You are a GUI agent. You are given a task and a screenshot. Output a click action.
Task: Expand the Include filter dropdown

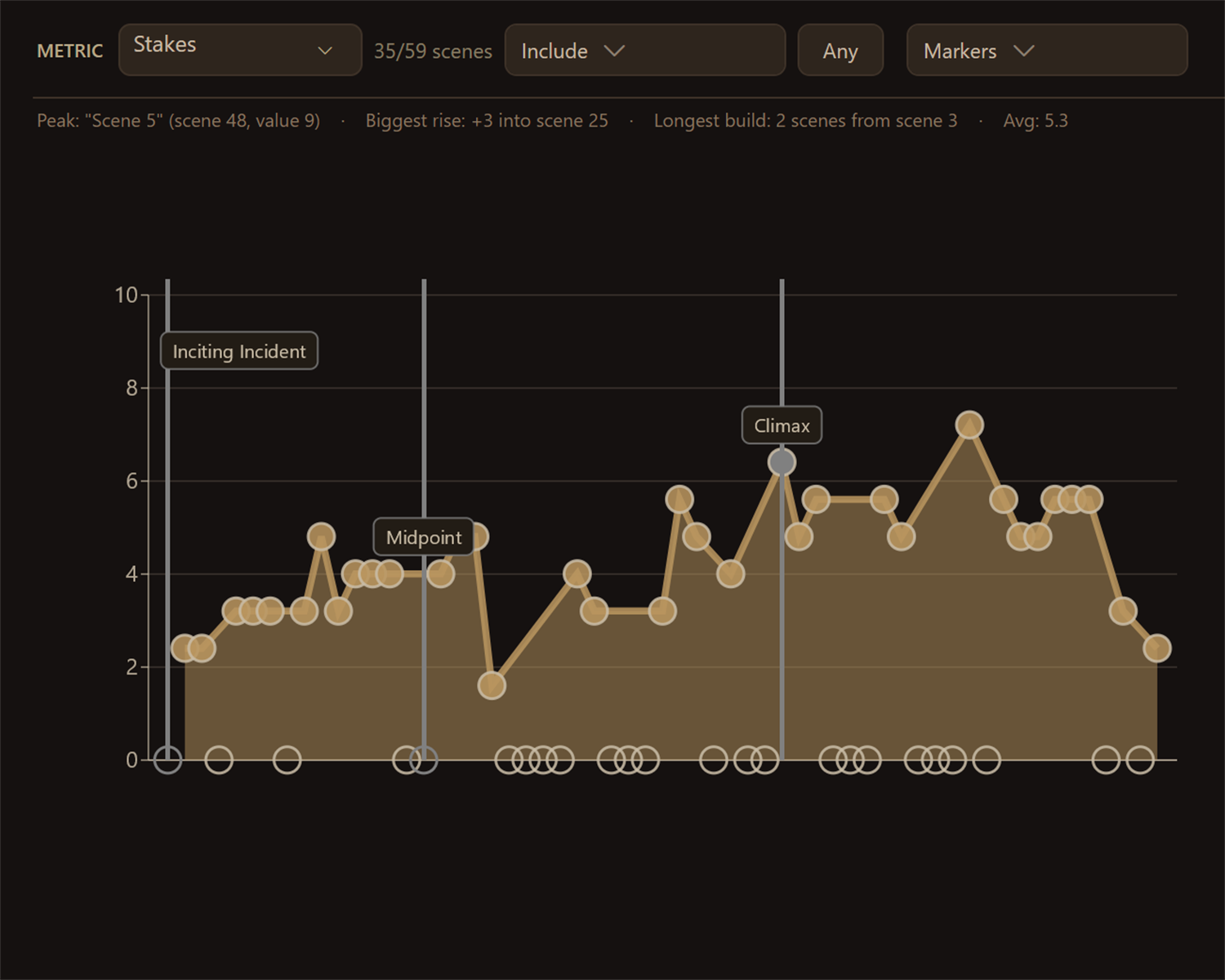(645, 50)
